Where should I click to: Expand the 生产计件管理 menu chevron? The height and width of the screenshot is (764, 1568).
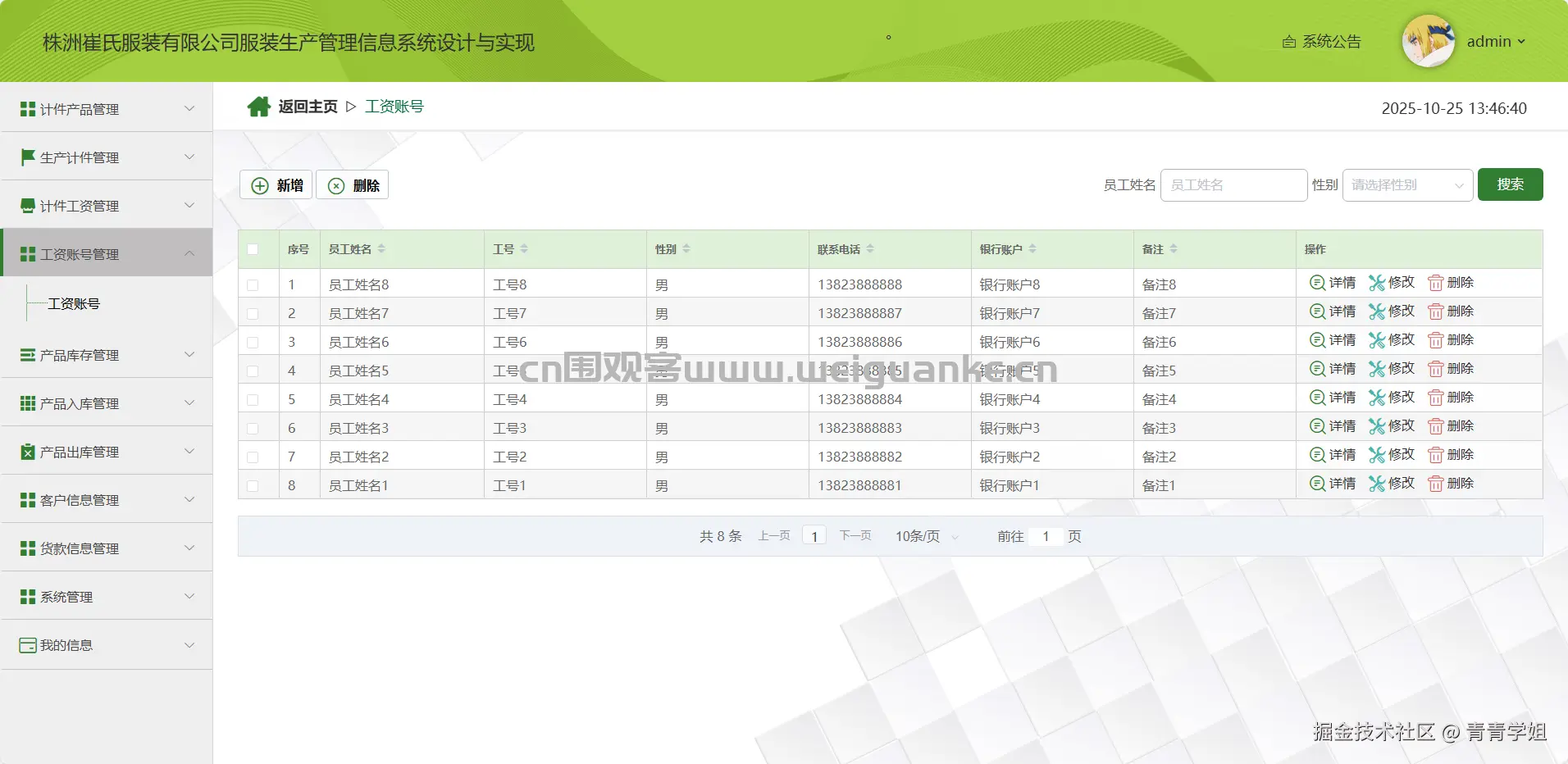(189, 157)
